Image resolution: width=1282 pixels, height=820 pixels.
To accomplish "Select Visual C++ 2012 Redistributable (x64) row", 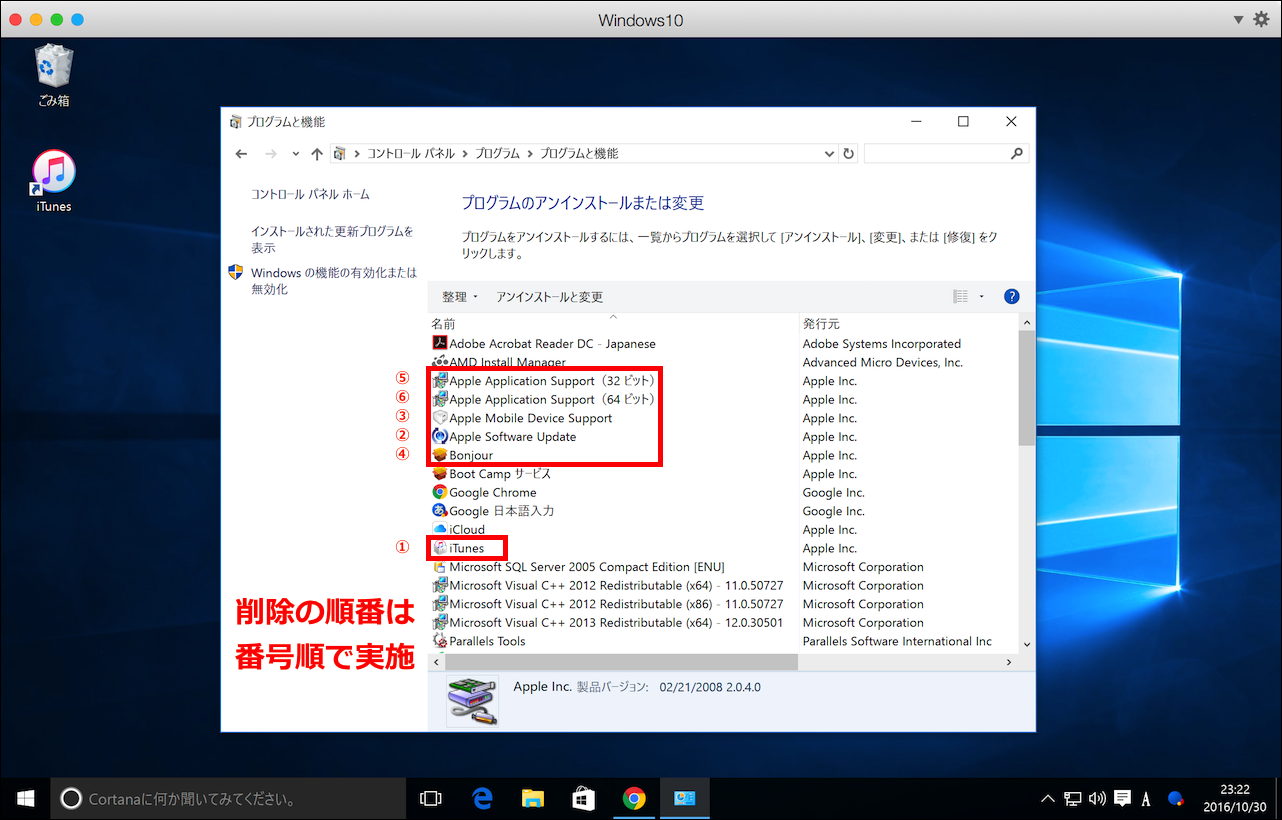I will click(x=724, y=585).
